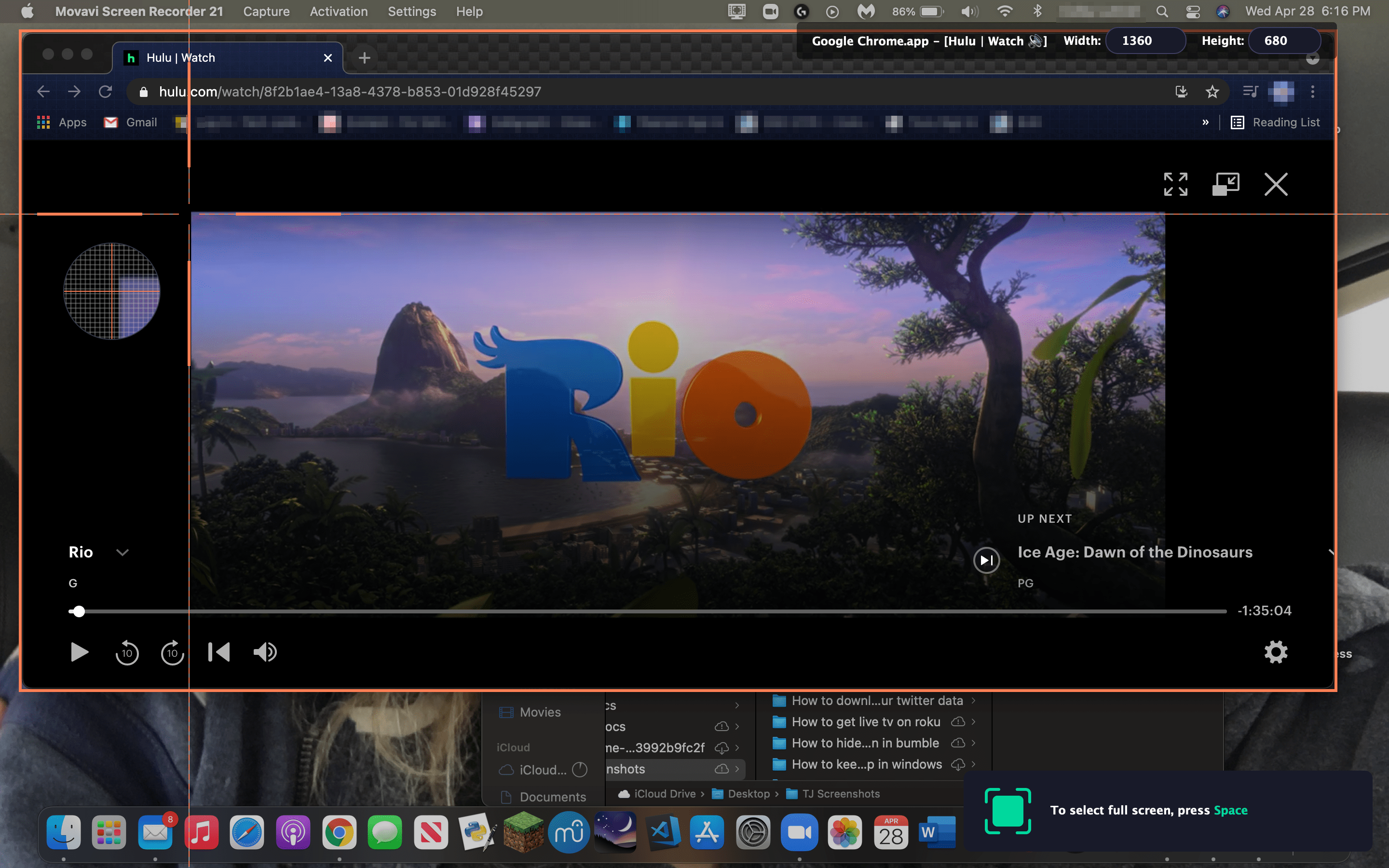Open Hulu player settings gear
Screen dimensions: 1389x868
pos(1275,652)
